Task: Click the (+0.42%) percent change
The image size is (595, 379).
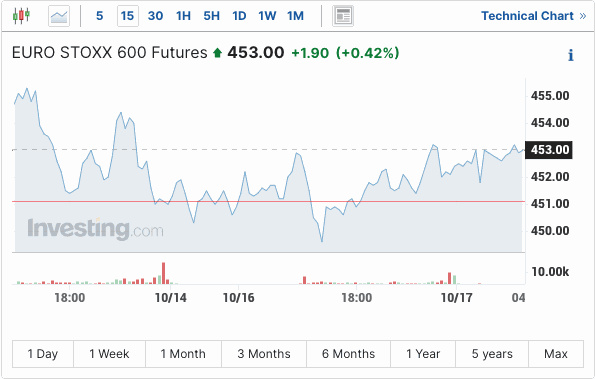Action: 368,53
